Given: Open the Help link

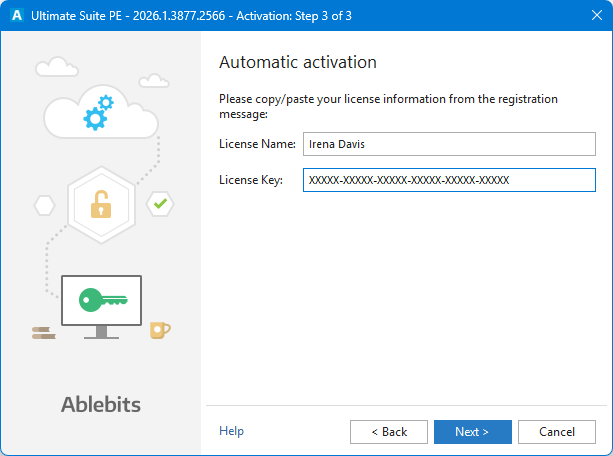Looking at the screenshot, I should click(x=231, y=431).
